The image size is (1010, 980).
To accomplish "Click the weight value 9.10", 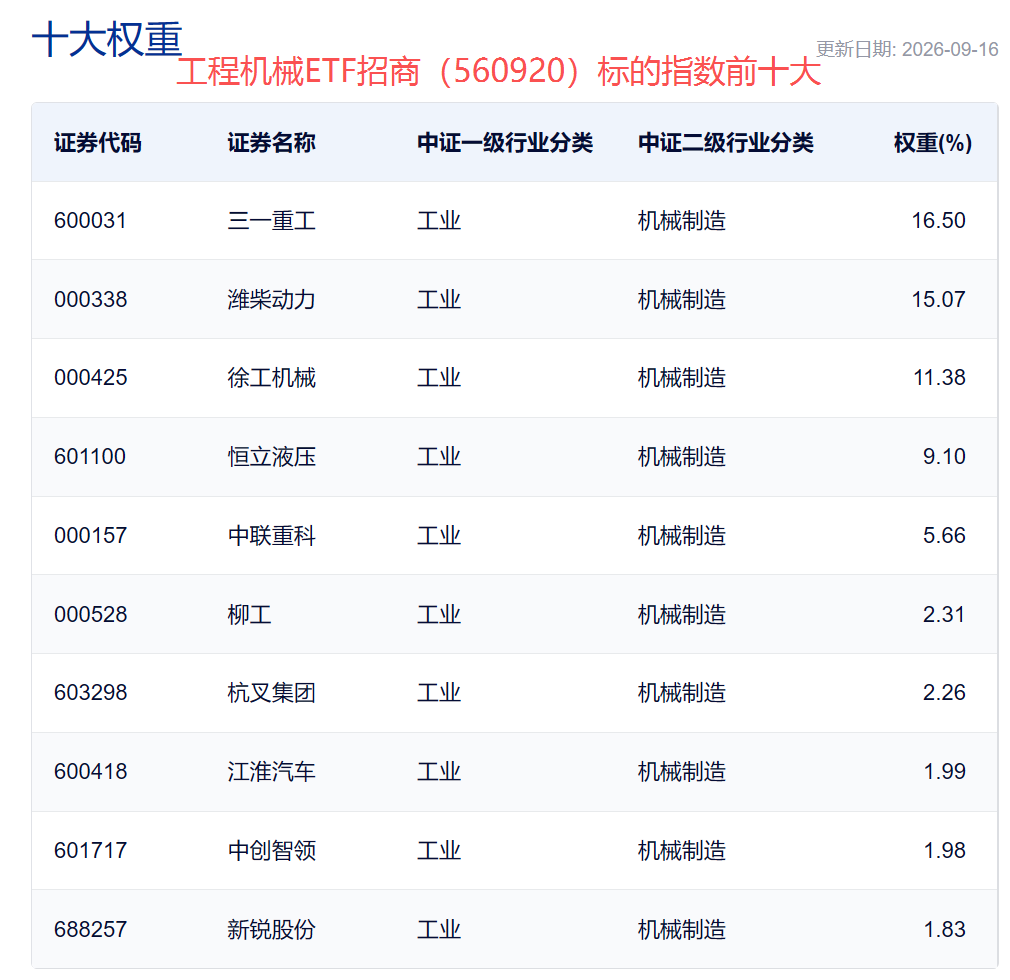I will [944, 457].
